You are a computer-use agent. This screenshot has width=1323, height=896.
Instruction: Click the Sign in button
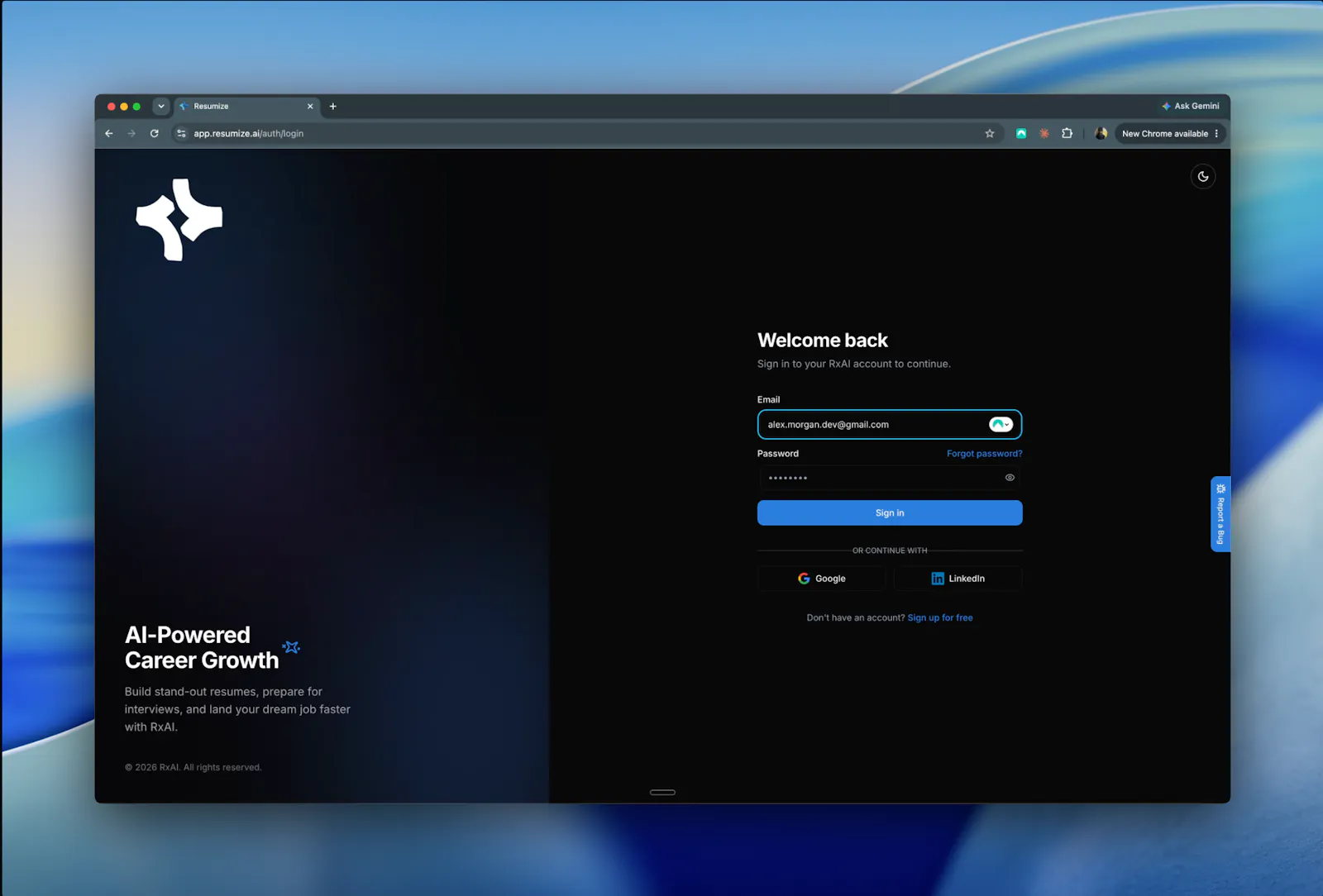(890, 513)
